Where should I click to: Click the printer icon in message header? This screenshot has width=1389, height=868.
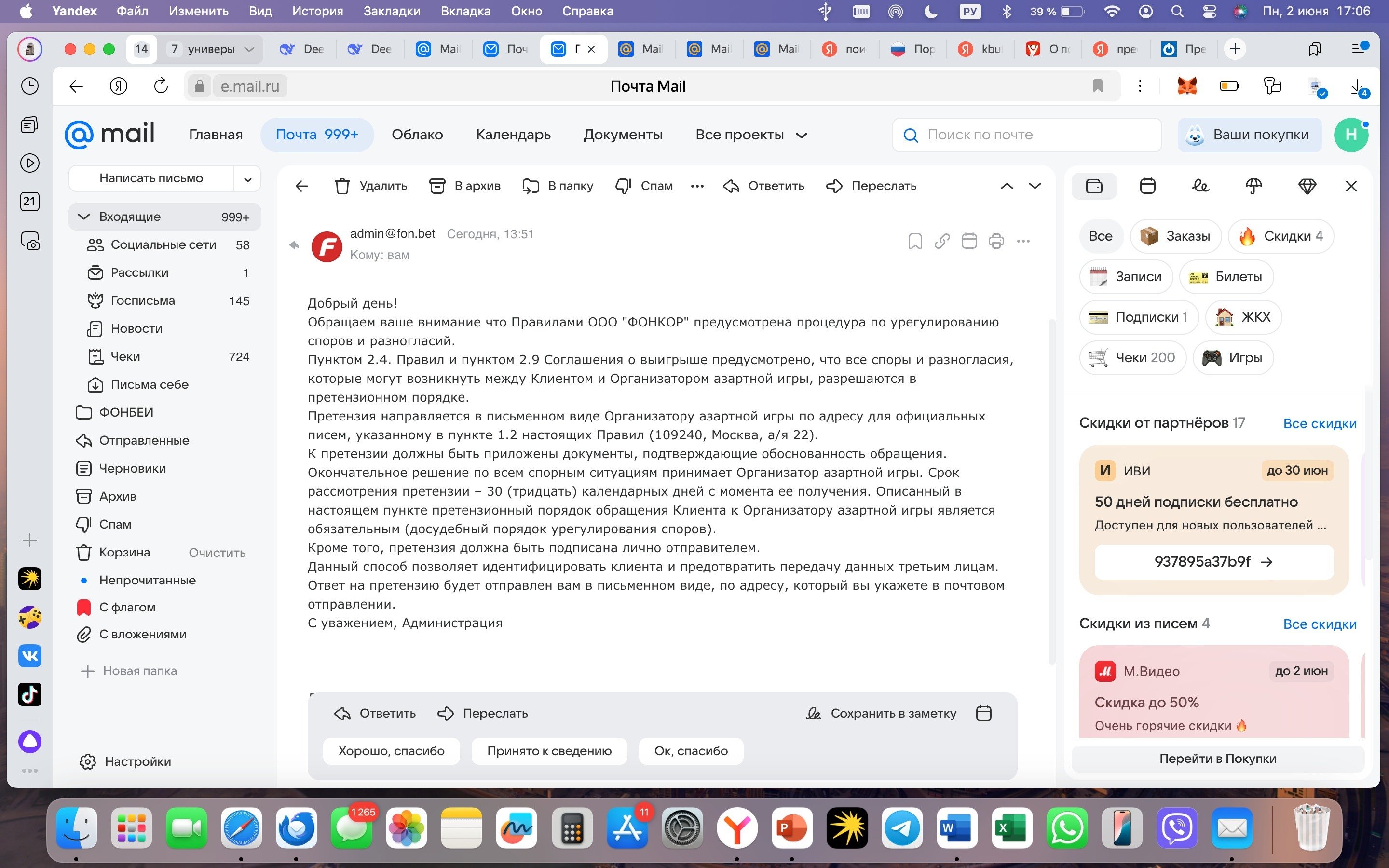coord(996,241)
